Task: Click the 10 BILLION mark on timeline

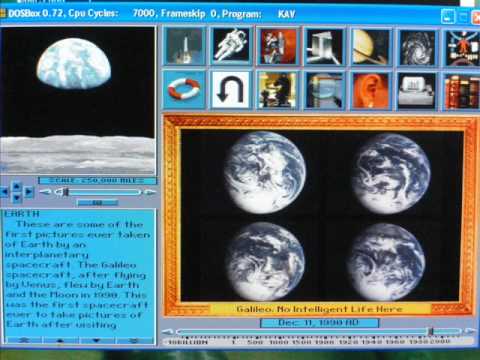Action: [x=188, y=342]
